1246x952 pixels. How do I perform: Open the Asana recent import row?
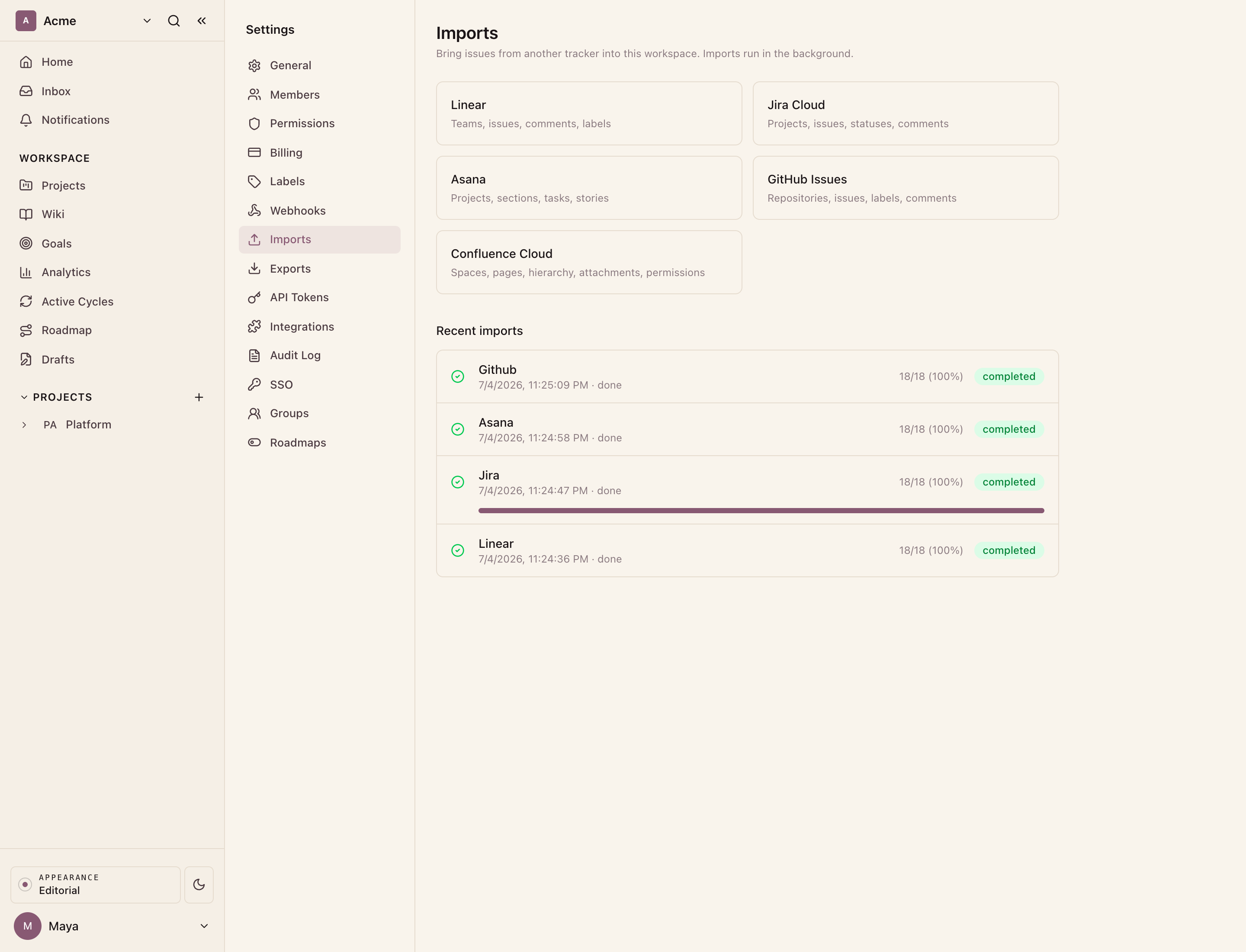[x=747, y=430]
